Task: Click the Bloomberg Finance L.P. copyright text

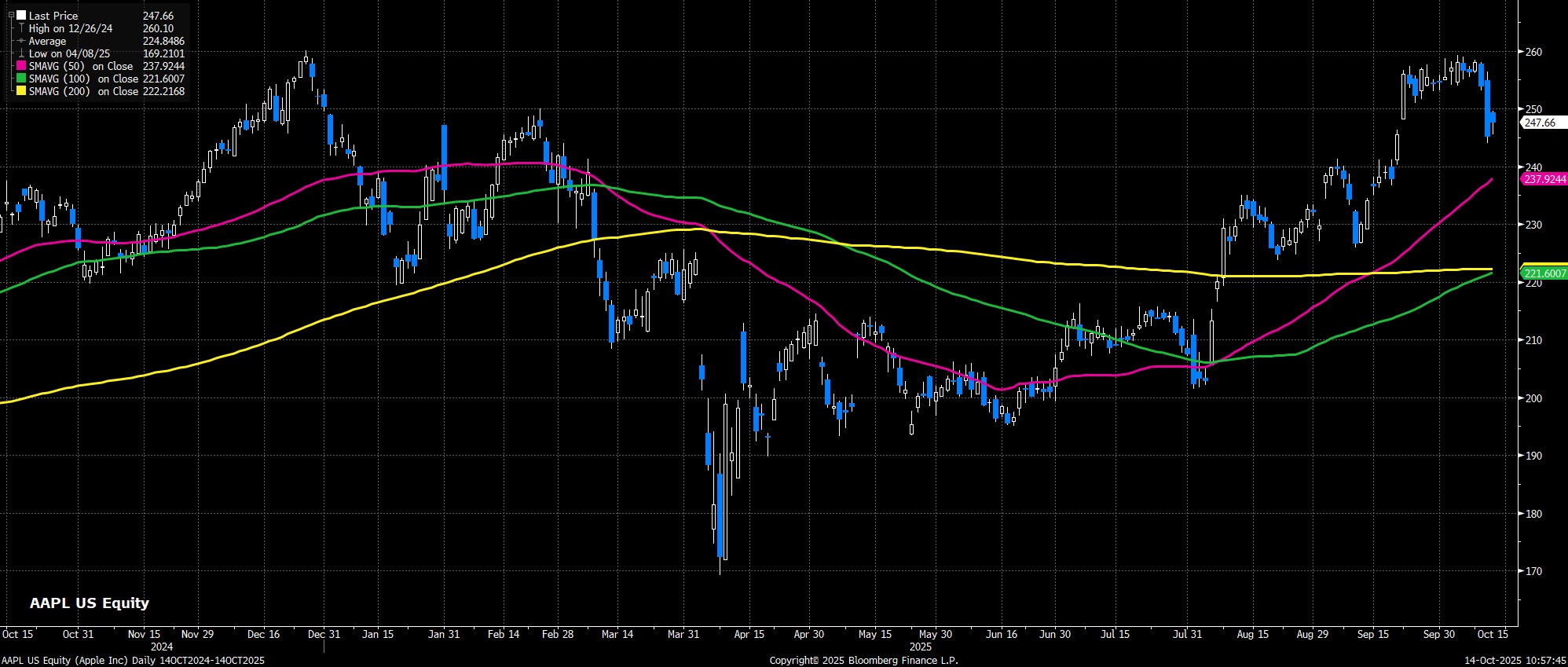Action: pyautogui.click(x=863, y=661)
